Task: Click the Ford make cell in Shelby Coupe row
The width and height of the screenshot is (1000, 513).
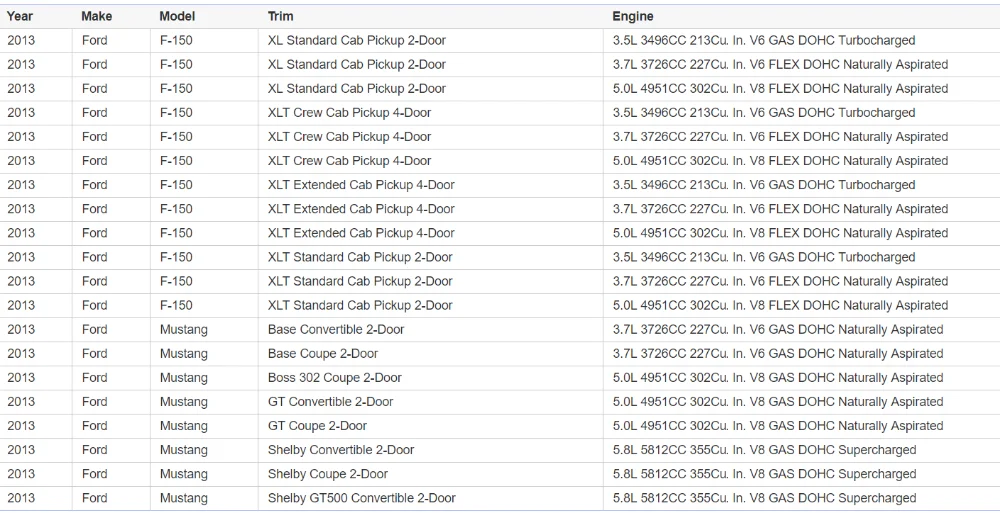Action: (94, 474)
